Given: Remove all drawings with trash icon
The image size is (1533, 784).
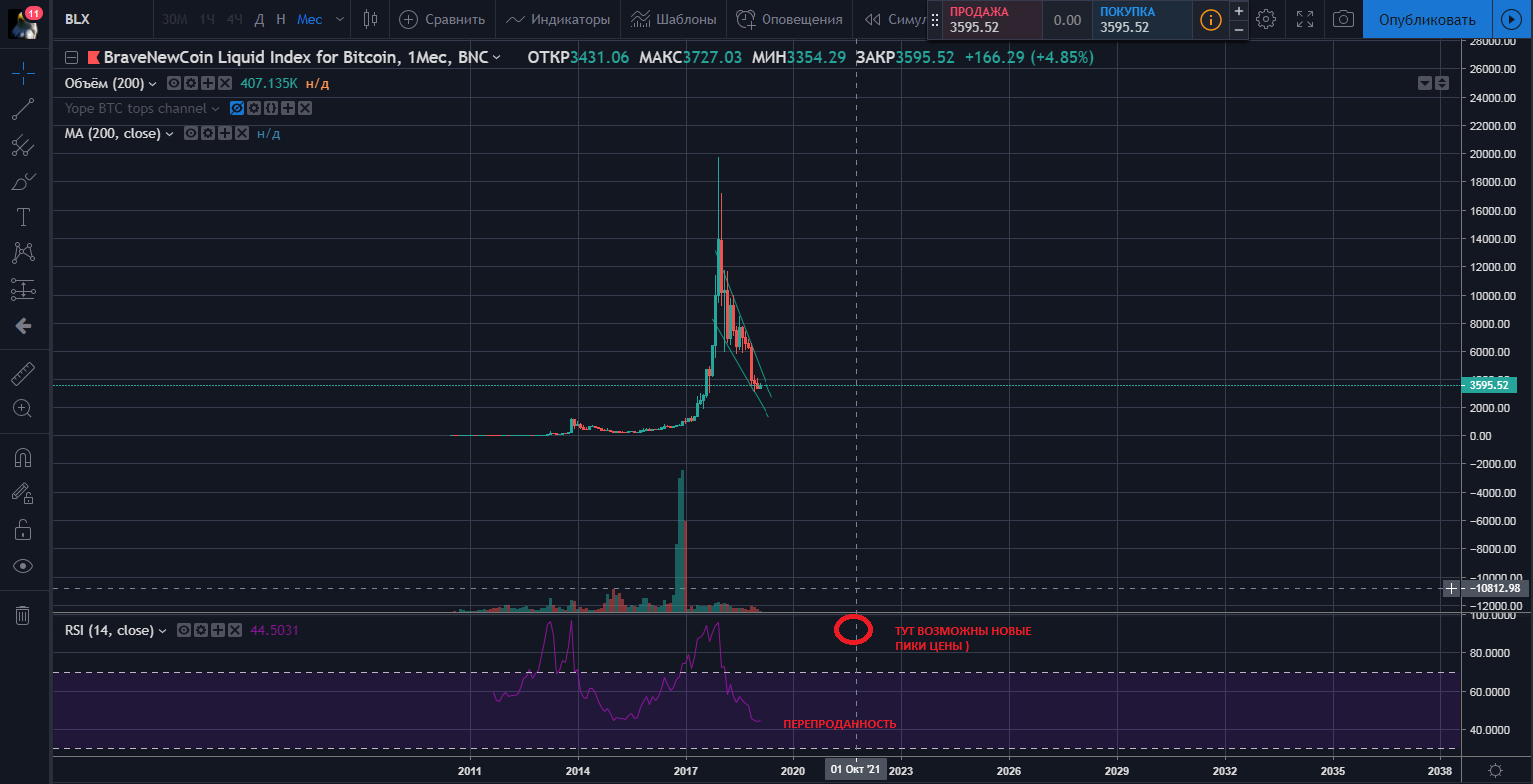Looking at the screenshot, I should [x=23, y=615].
